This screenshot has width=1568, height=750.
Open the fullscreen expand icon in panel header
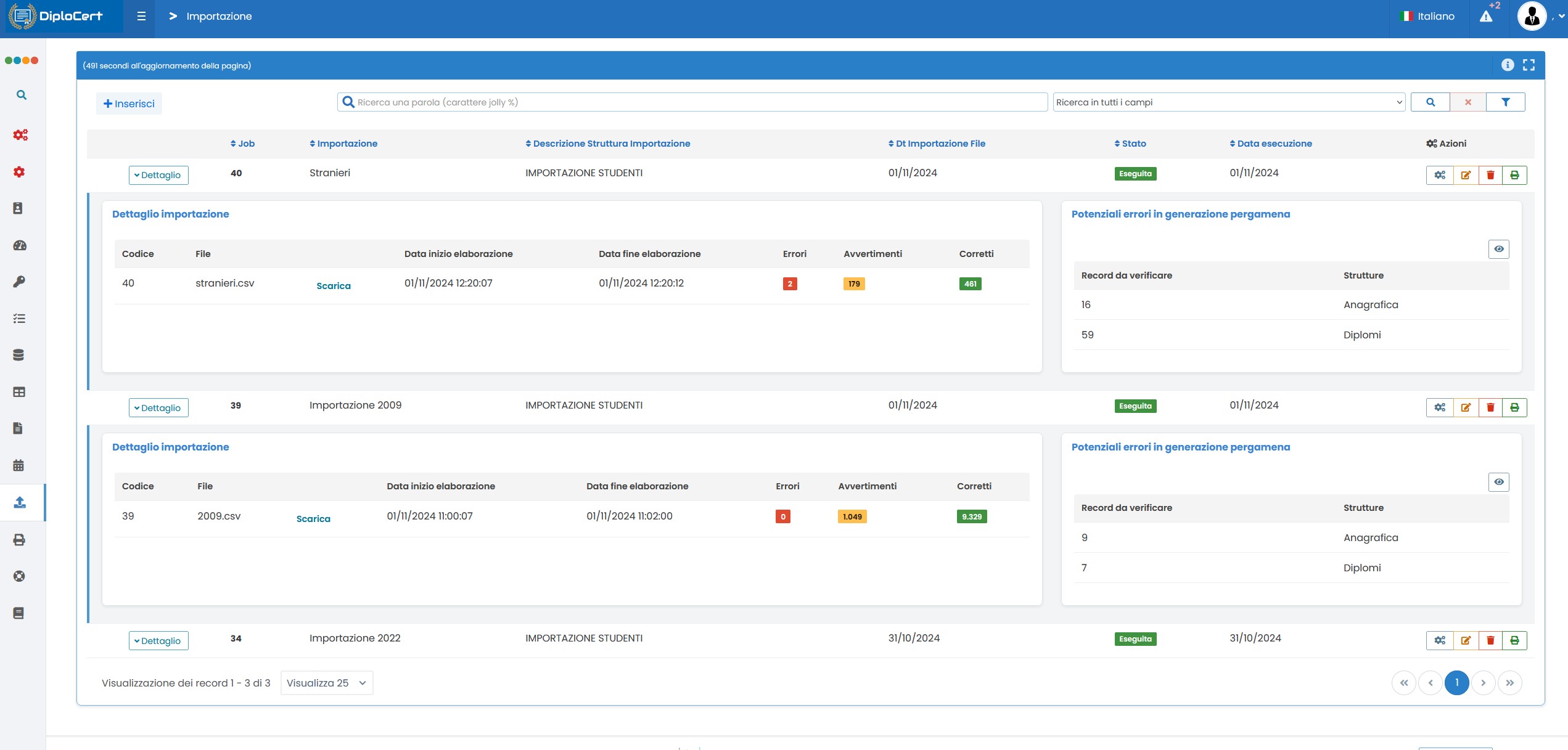point(1529,65)
